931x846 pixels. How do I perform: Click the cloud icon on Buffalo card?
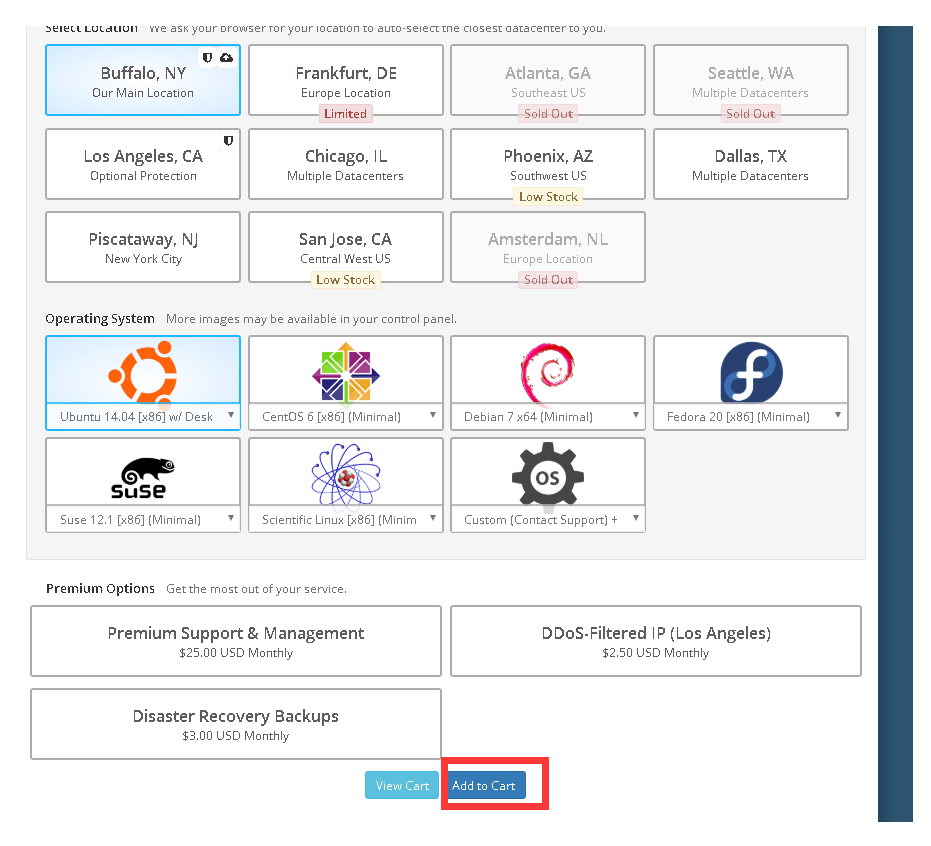(x=226, y=58)
